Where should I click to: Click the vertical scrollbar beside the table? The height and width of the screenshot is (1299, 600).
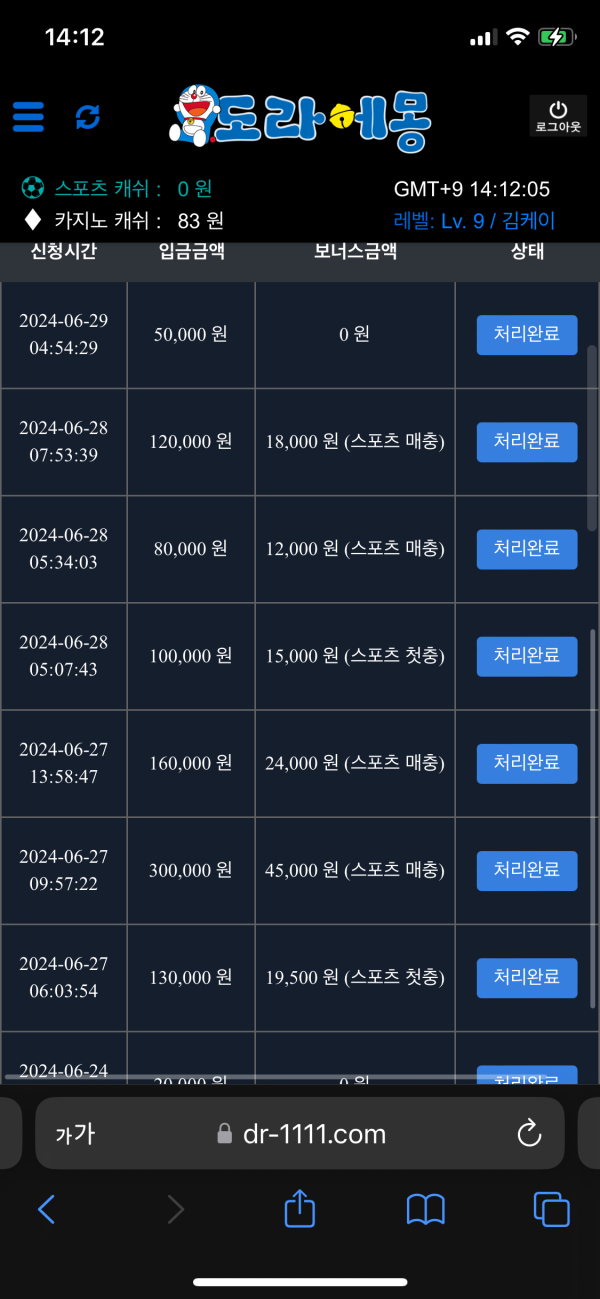592,700
